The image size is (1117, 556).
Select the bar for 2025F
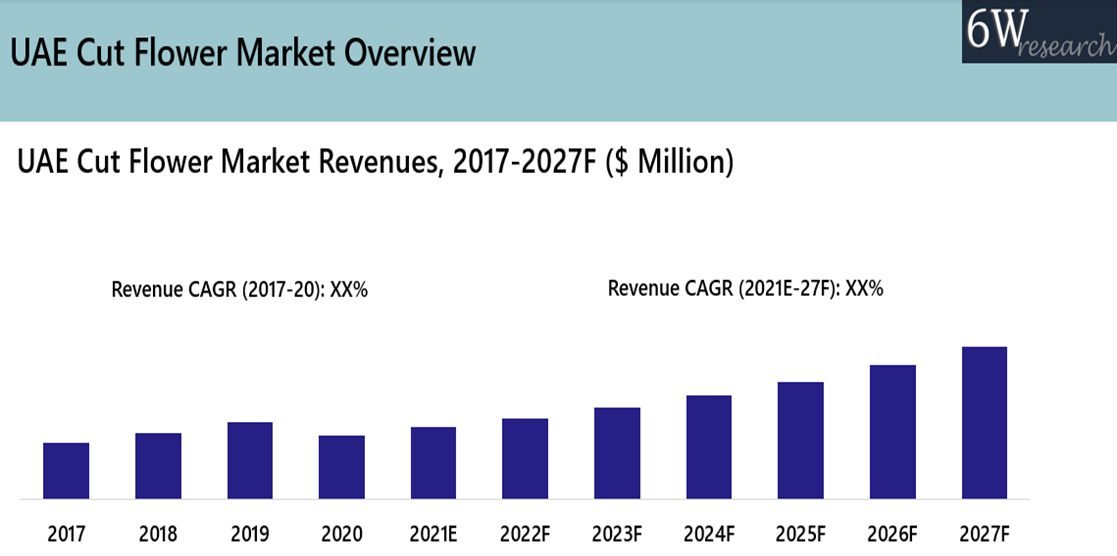click(800, 440)
